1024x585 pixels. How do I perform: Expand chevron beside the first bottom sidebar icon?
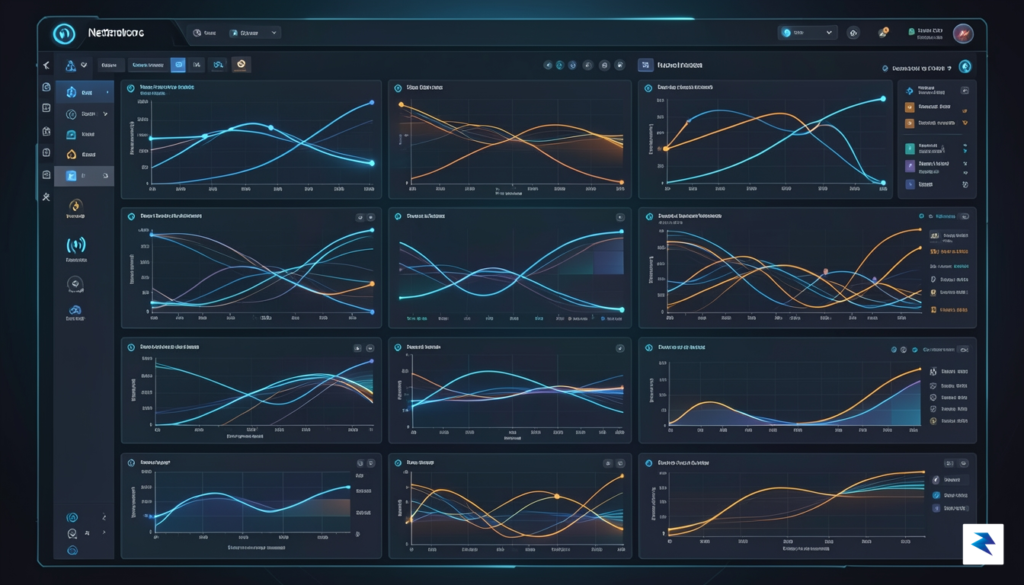(x=104, y=517)
